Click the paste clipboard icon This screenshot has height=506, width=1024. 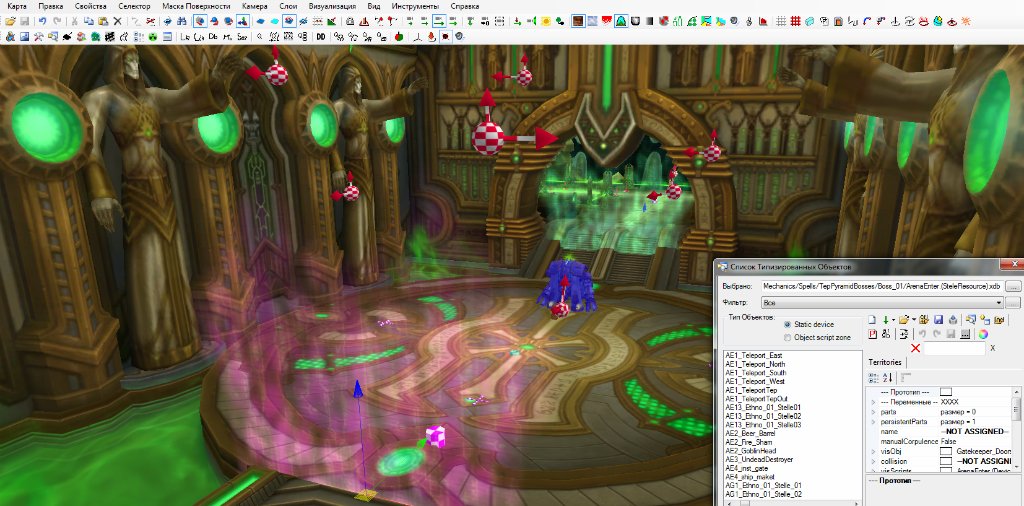click(x=103, y=21)
